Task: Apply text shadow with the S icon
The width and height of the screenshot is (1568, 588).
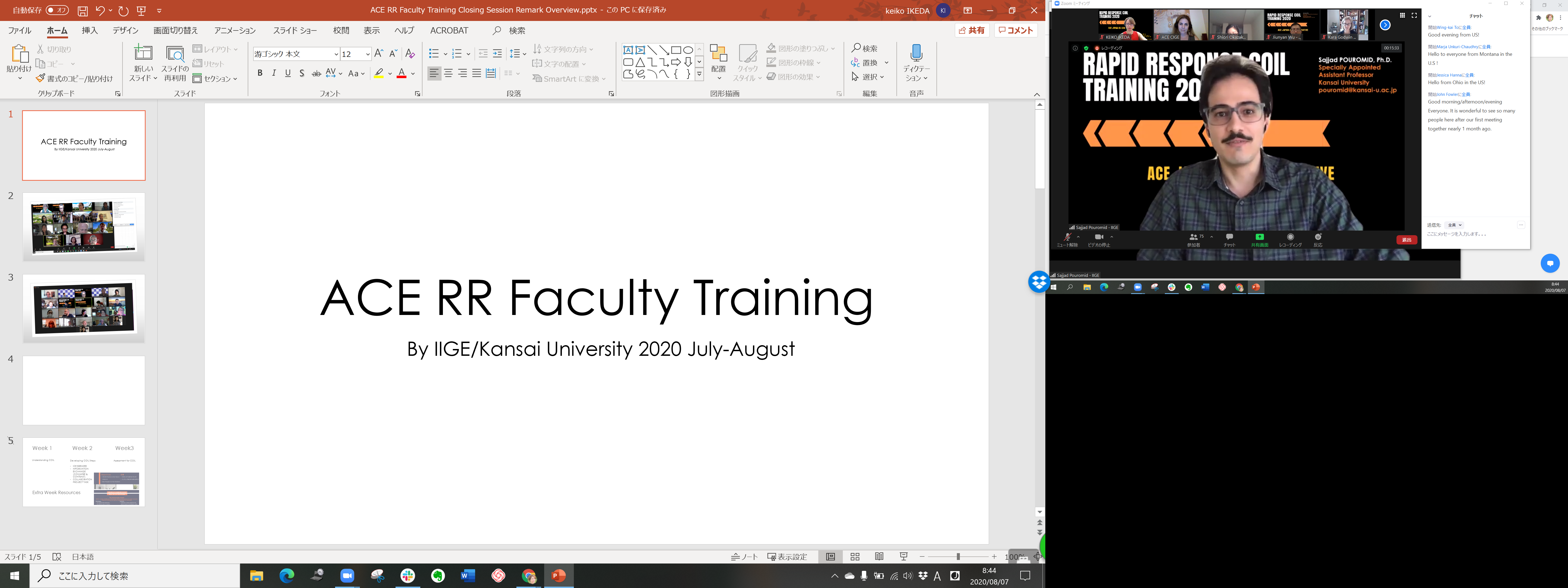Action: point(302,73)
